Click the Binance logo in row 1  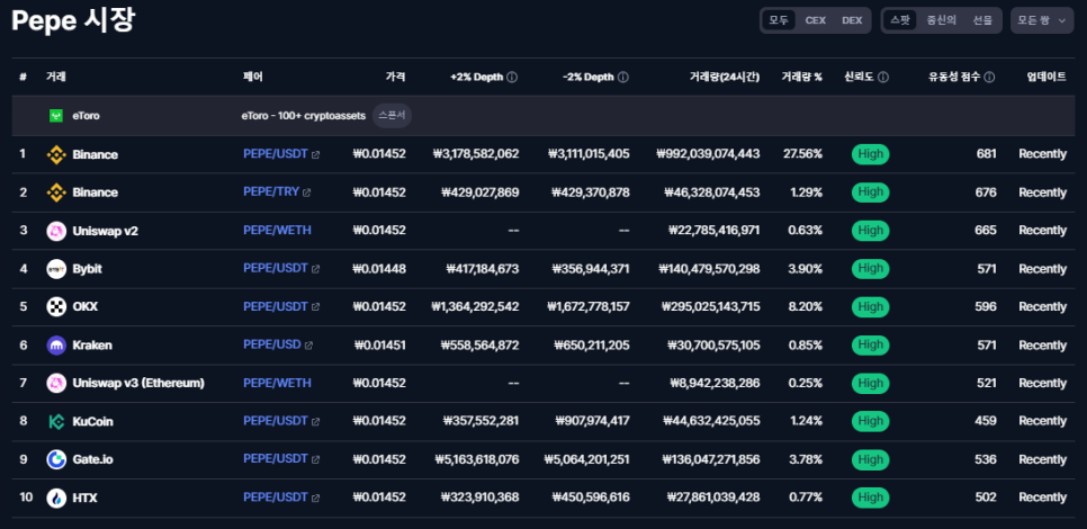56,155
